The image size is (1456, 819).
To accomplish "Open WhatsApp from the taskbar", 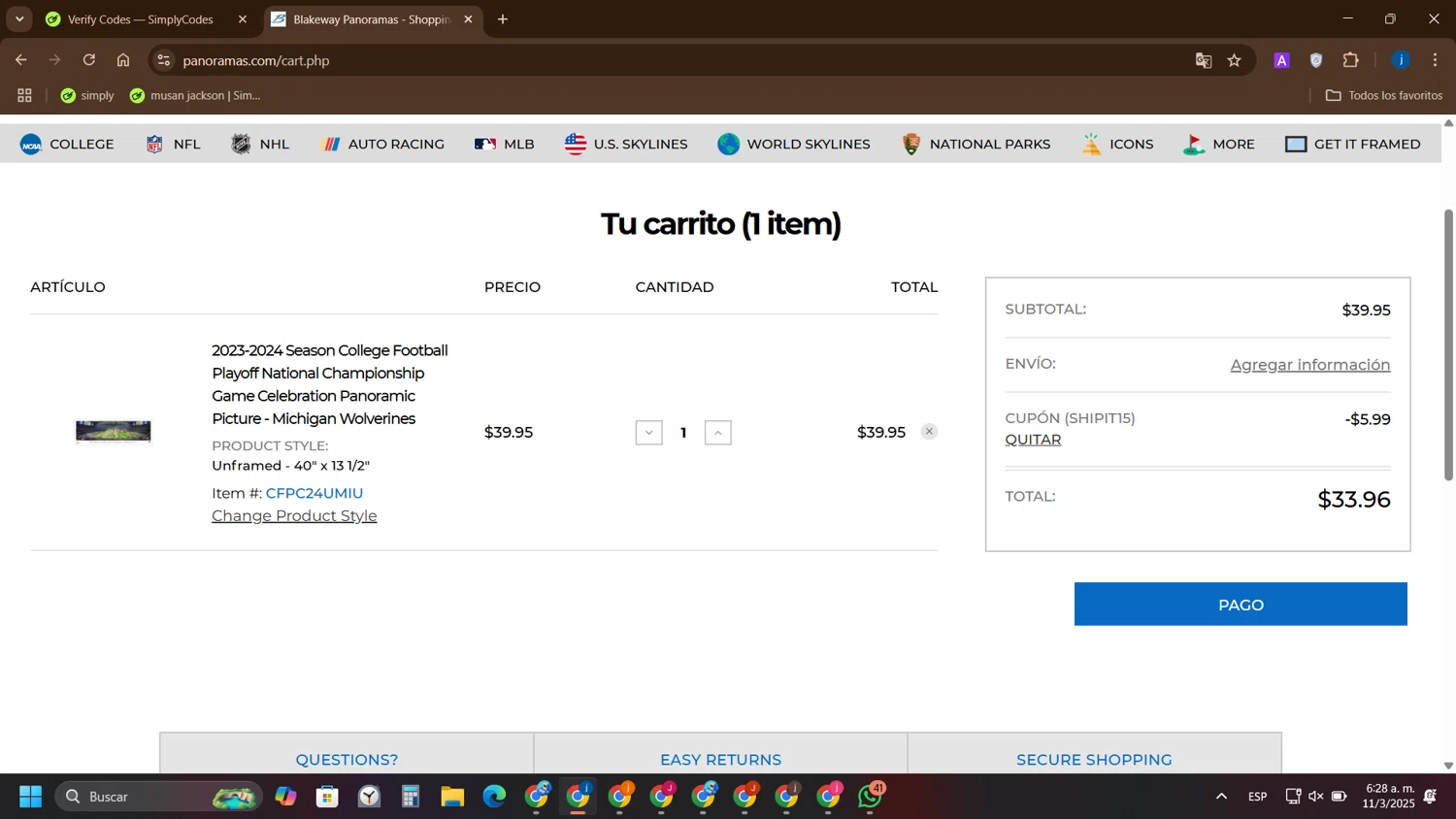I will point(871,797).
